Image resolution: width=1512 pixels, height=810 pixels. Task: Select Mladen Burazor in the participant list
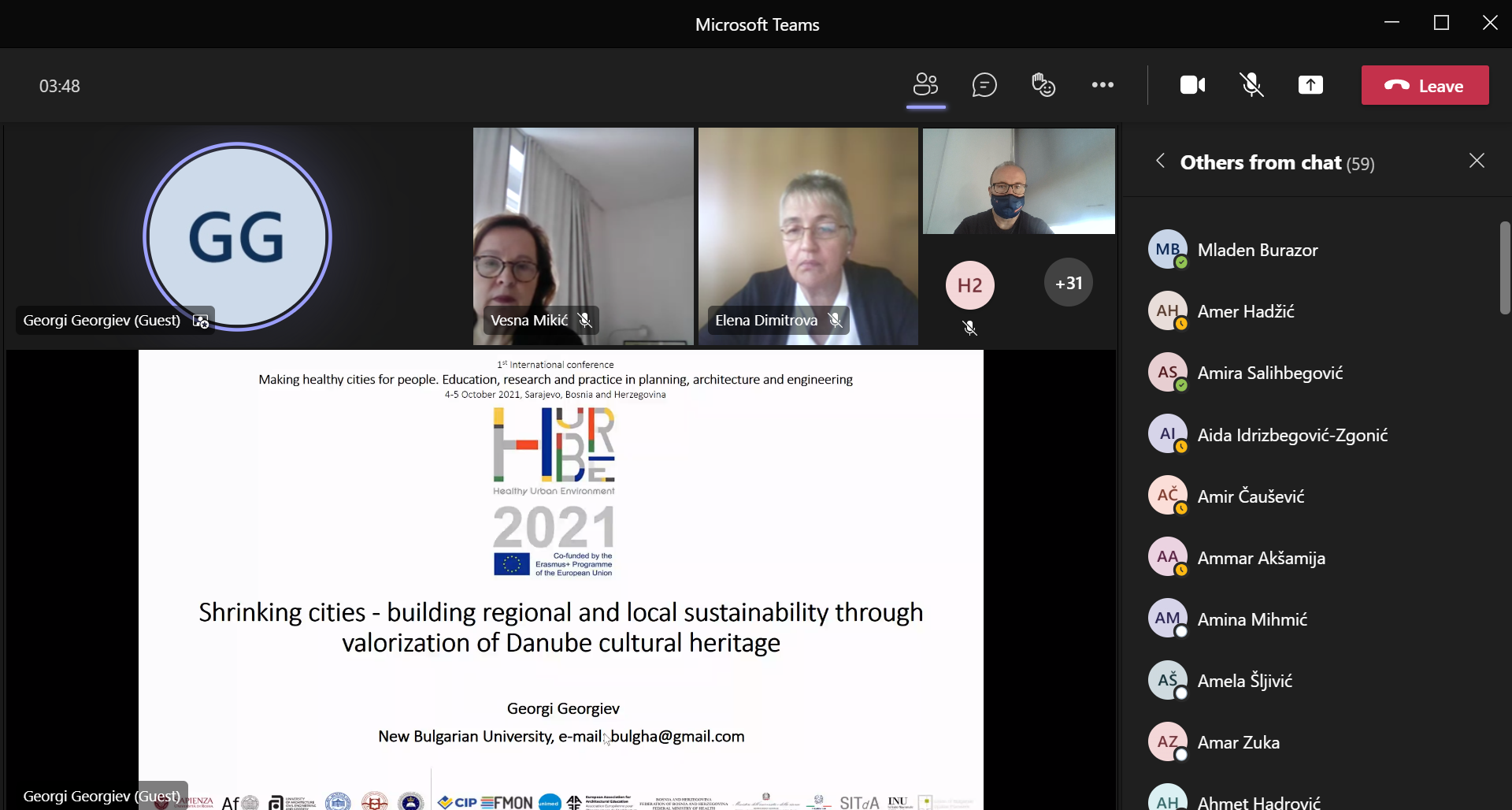click(x=1257, y=250)
